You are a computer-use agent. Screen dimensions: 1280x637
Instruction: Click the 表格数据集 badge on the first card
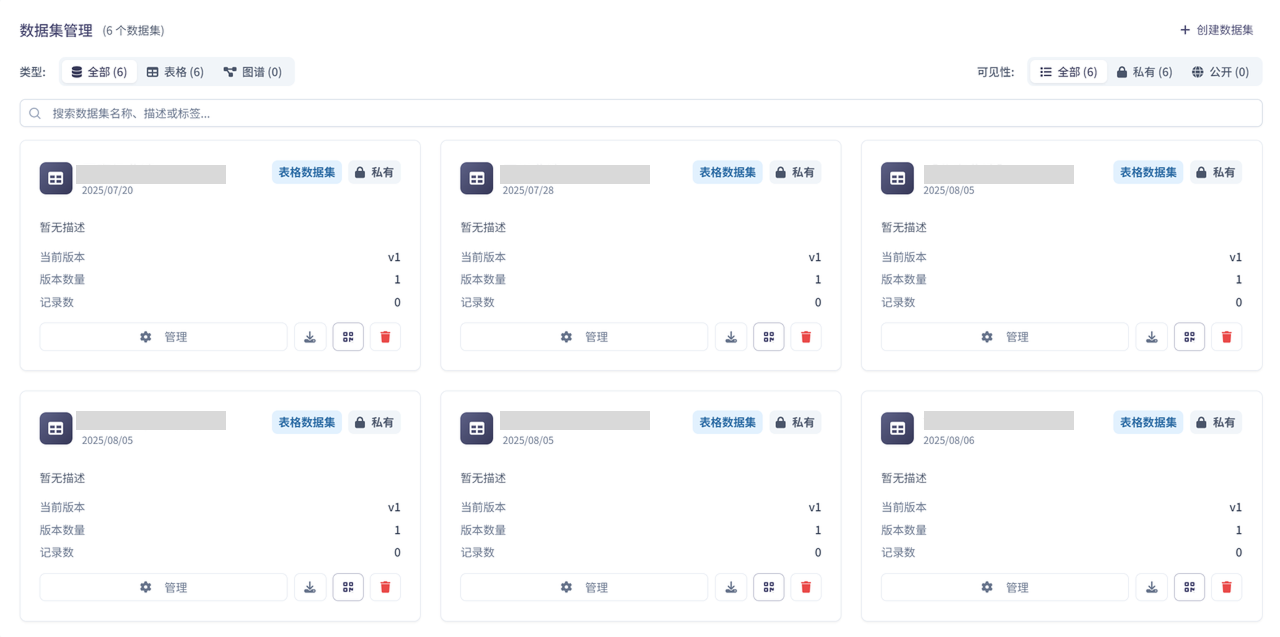[x=306, y=171]
